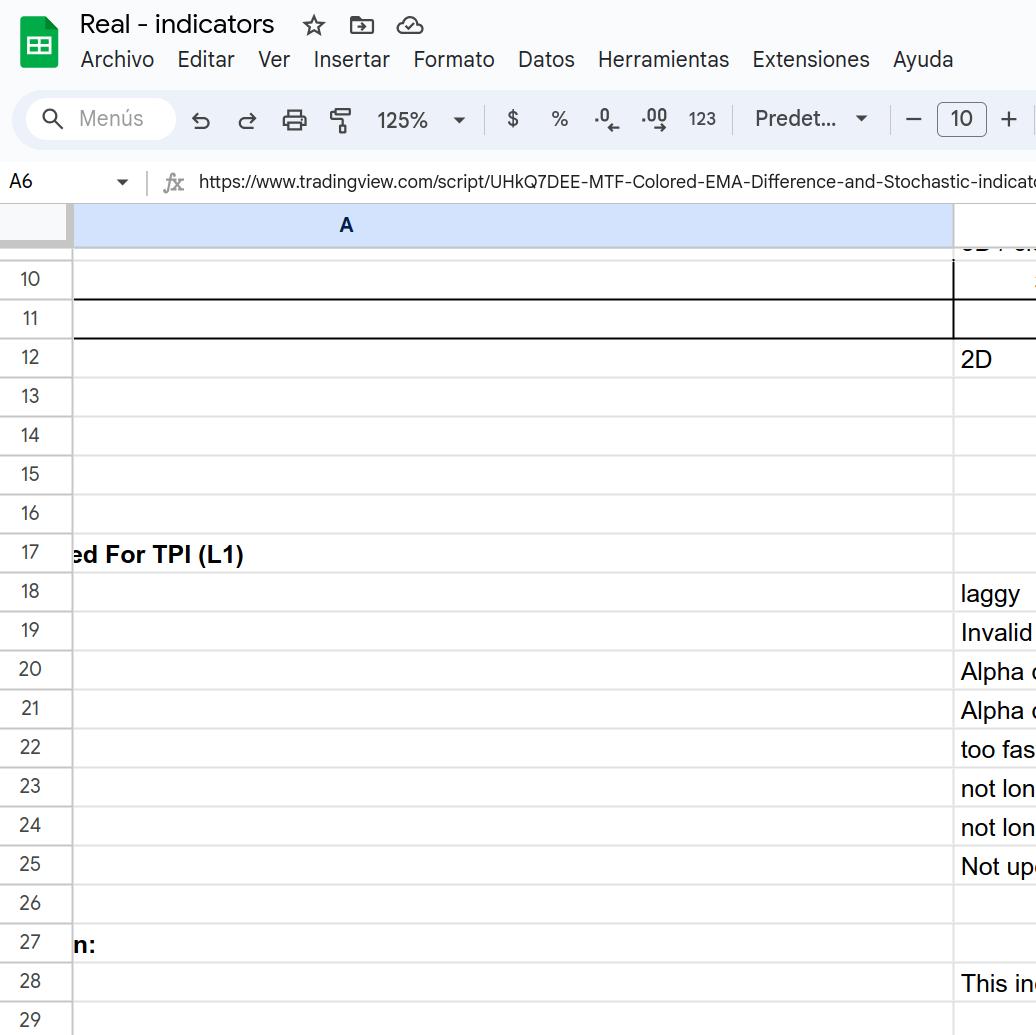This screenshot has width=1036, height=1035.
Task: Redo the last action
Action: (x=247, y=120)
